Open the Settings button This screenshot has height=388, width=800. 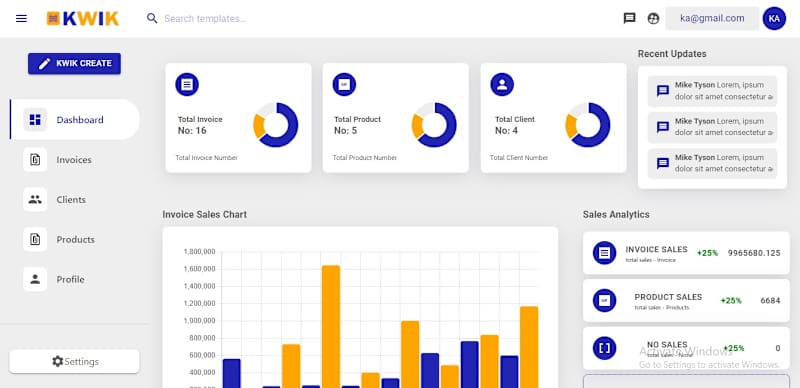[74, 361]
